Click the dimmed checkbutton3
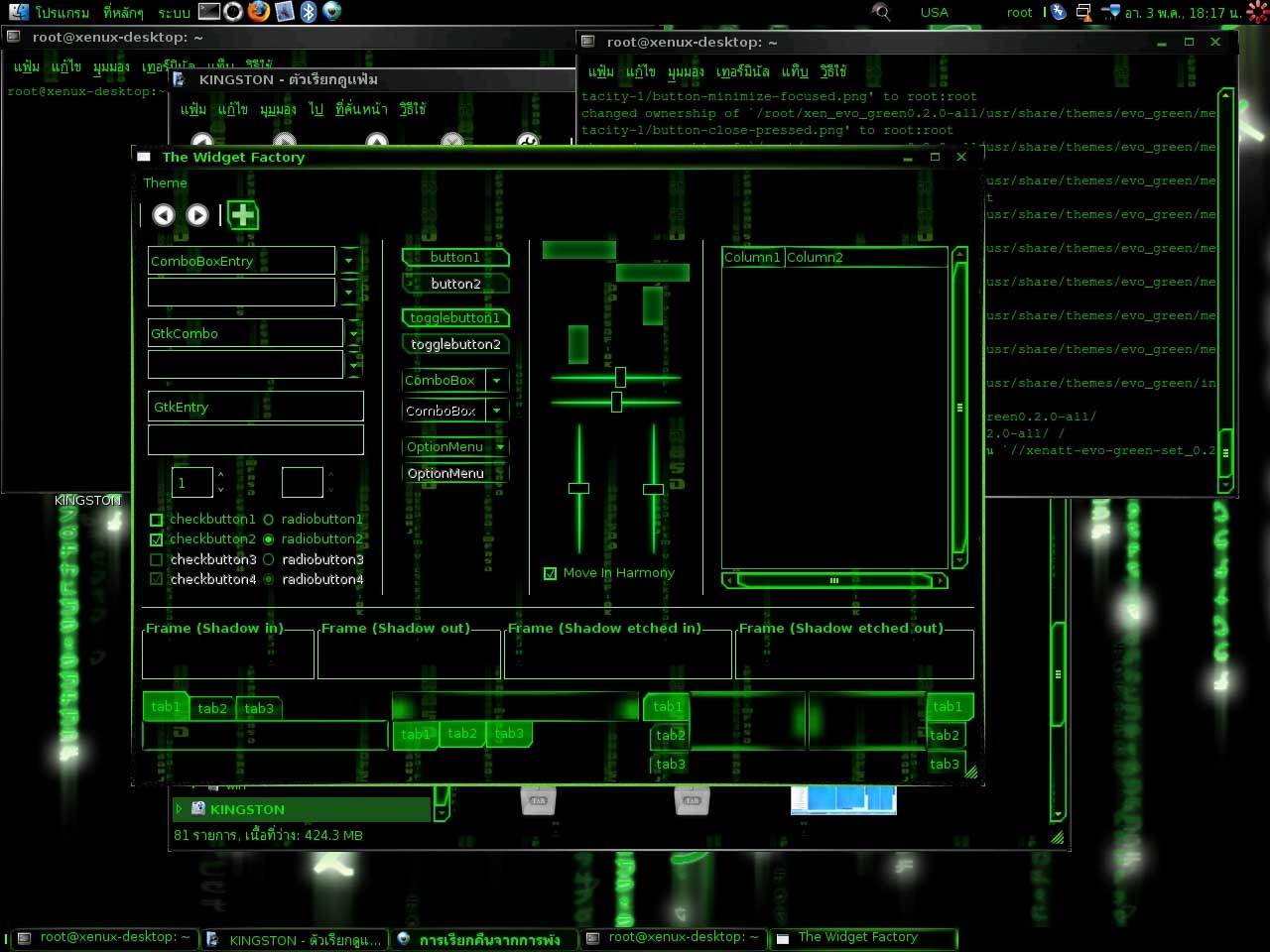1270x952 pixels. click(156, 559)
